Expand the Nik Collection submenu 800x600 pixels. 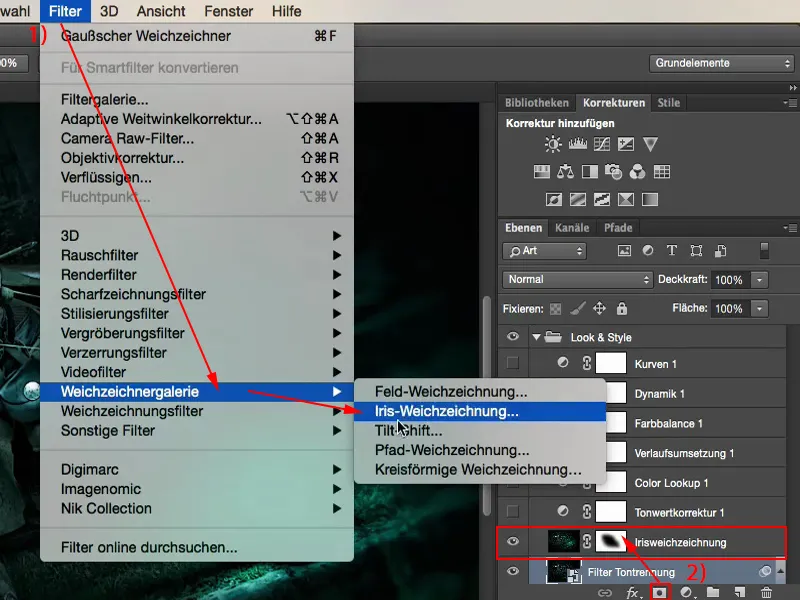[196, 509]
